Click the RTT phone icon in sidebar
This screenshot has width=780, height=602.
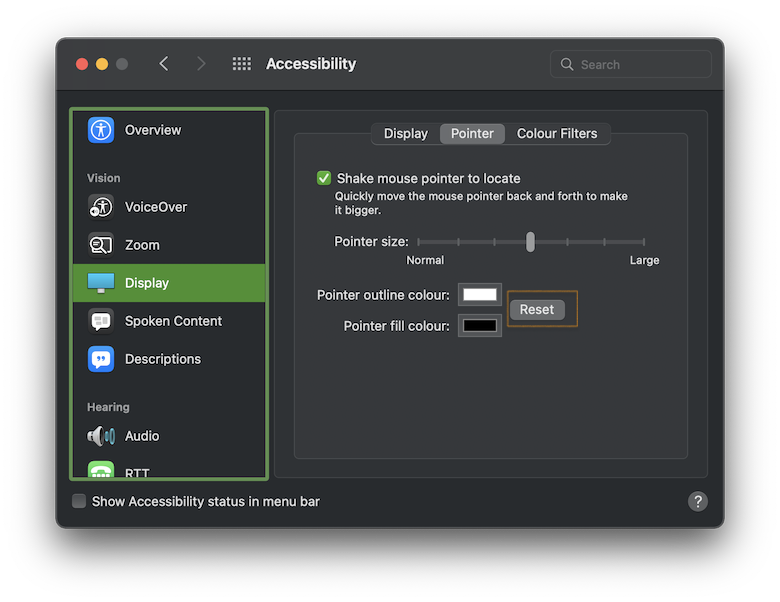pyautogui.click(x=101, y=469)
